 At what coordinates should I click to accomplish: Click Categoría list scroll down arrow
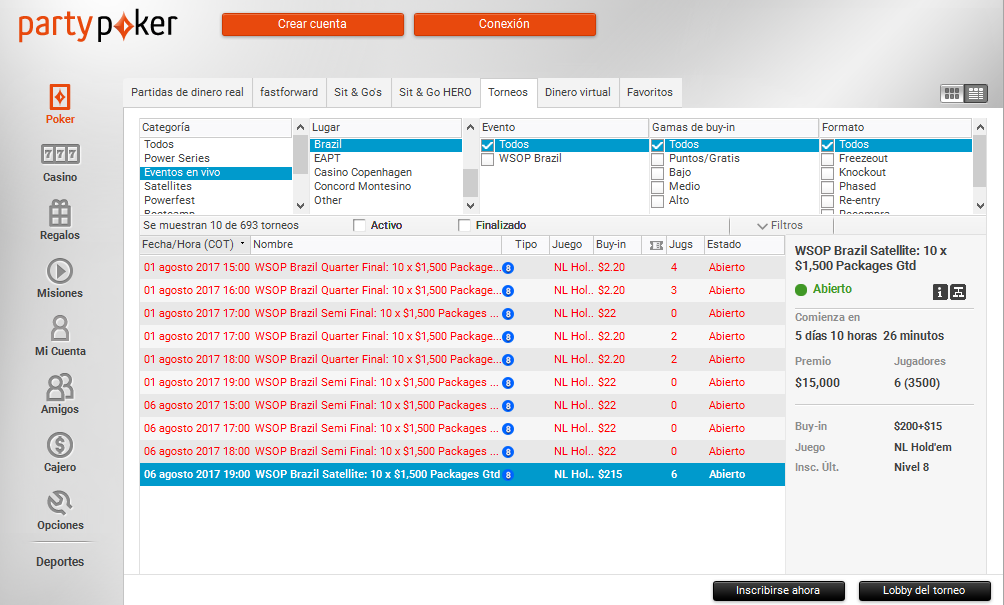pyautogui.click(x=300, y=206)
